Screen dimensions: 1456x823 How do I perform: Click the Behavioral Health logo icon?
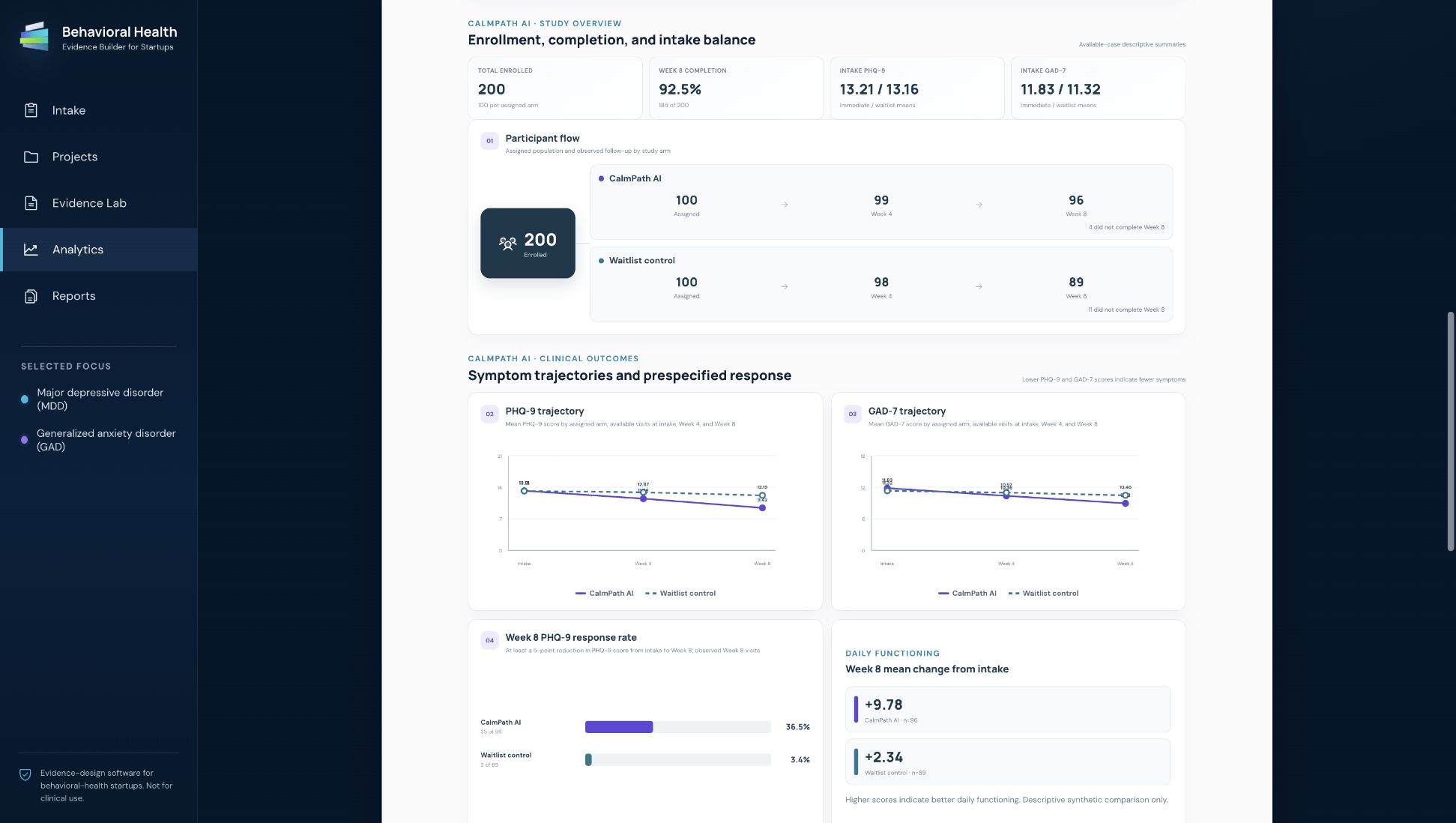tap(34, 37)
